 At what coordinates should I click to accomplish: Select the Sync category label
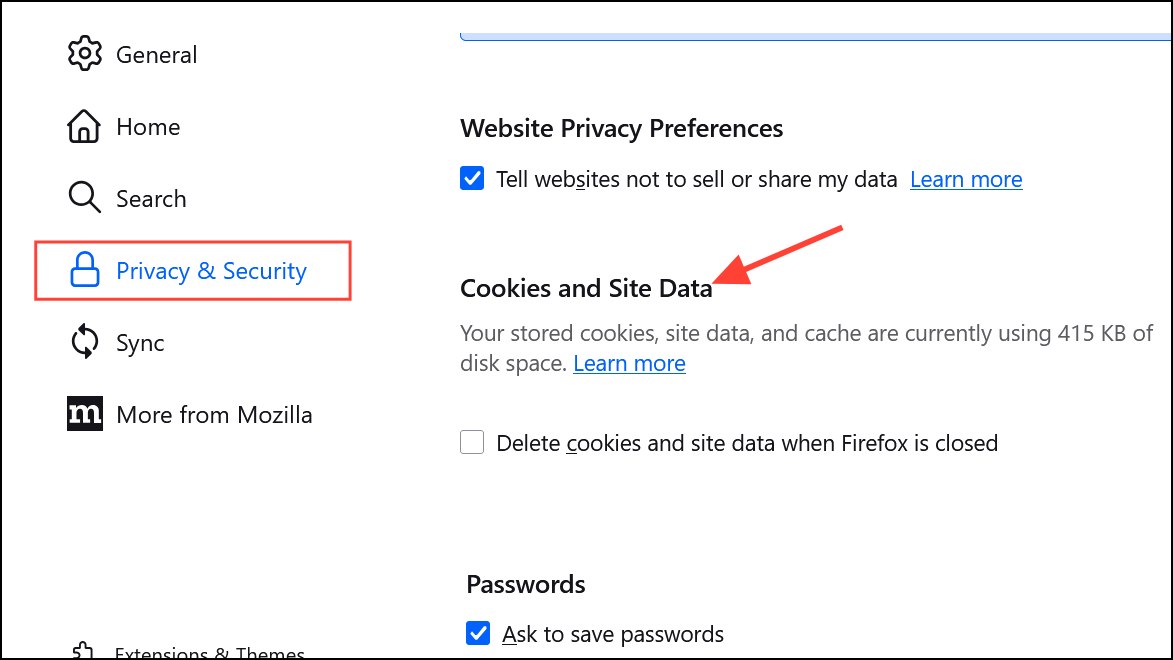140,343
